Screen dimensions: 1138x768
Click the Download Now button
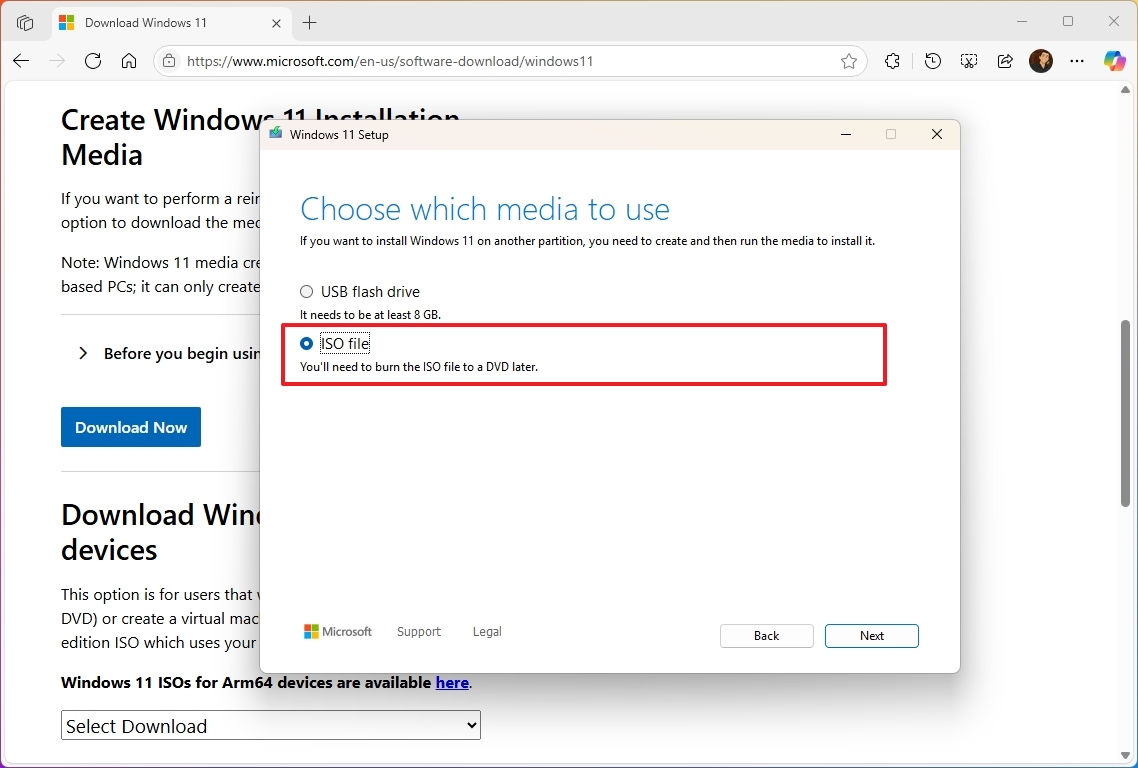[130, 426]
